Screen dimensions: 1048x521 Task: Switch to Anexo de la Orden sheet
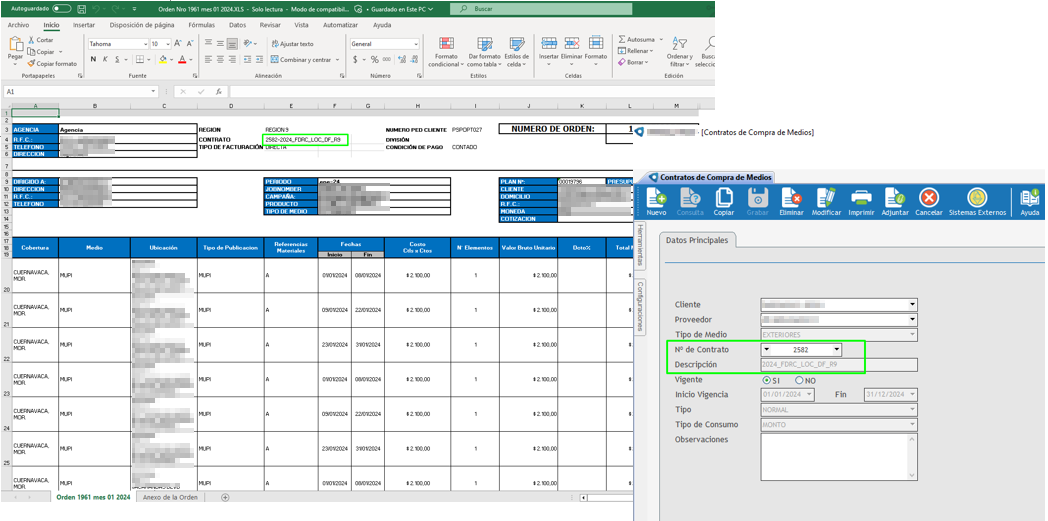pos(170,497)
